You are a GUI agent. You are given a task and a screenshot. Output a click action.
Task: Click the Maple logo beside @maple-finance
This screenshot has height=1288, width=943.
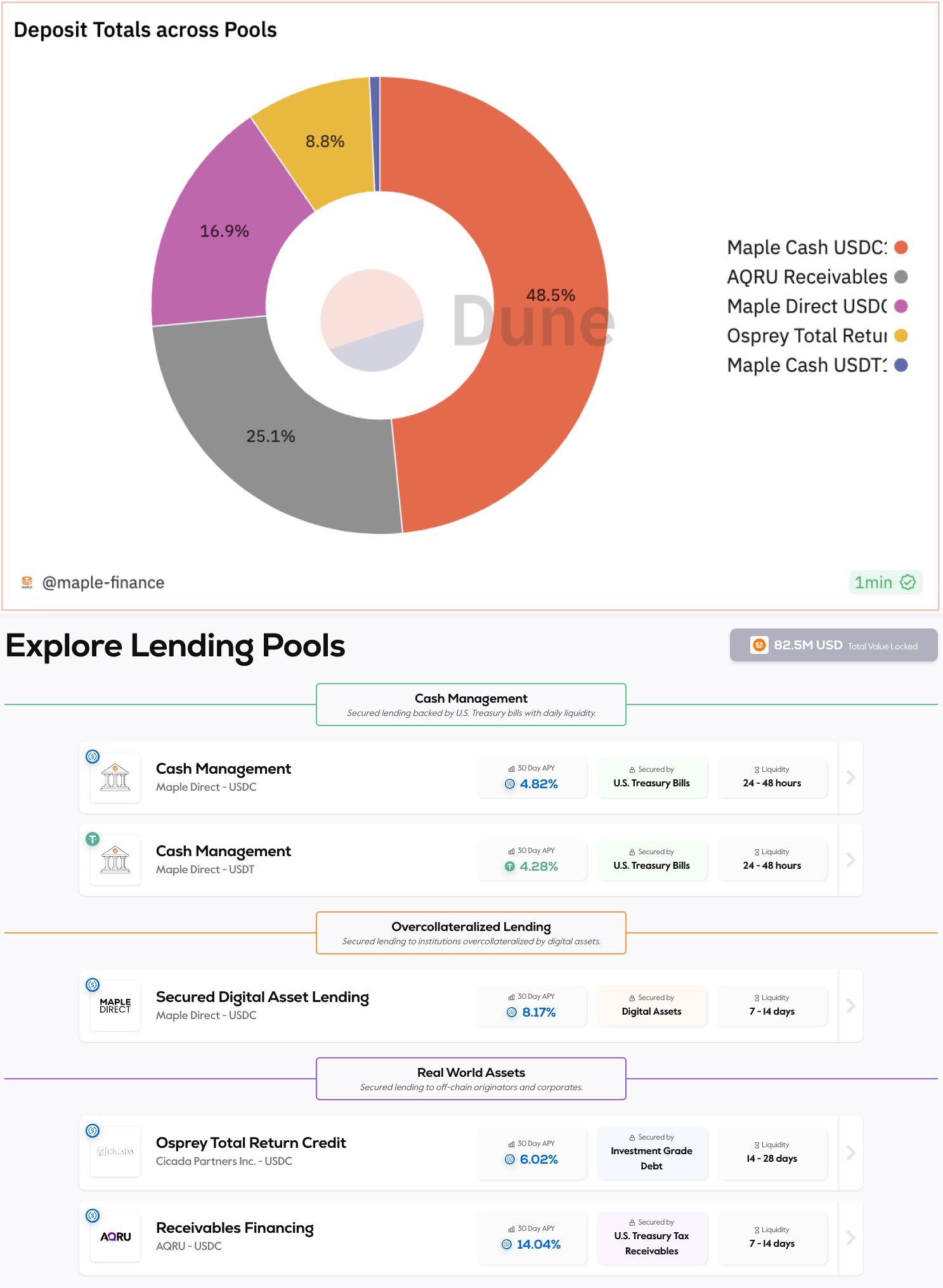click(27, 582)
